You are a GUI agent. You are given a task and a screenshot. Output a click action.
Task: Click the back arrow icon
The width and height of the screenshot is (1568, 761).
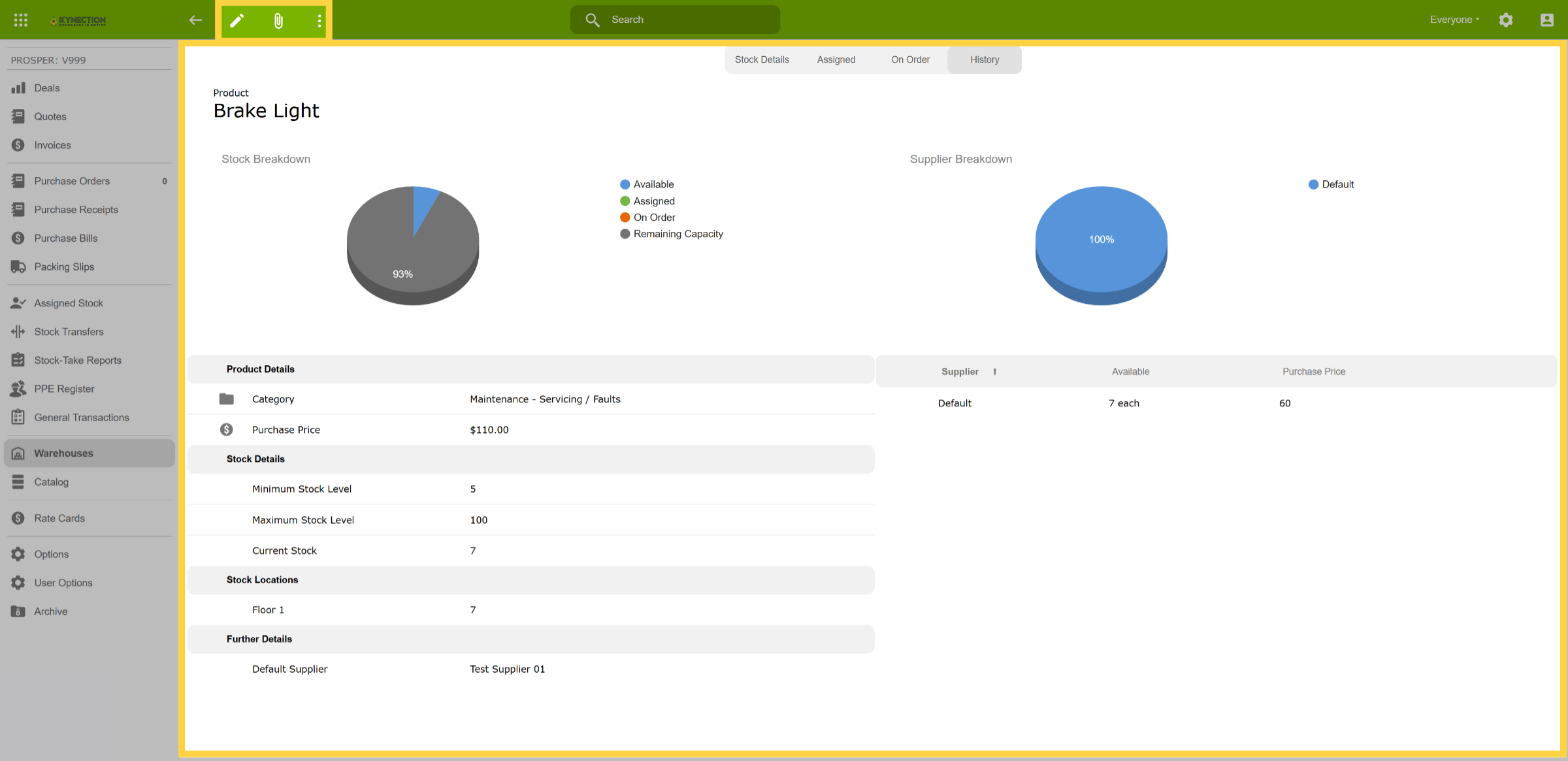point(195,20)
